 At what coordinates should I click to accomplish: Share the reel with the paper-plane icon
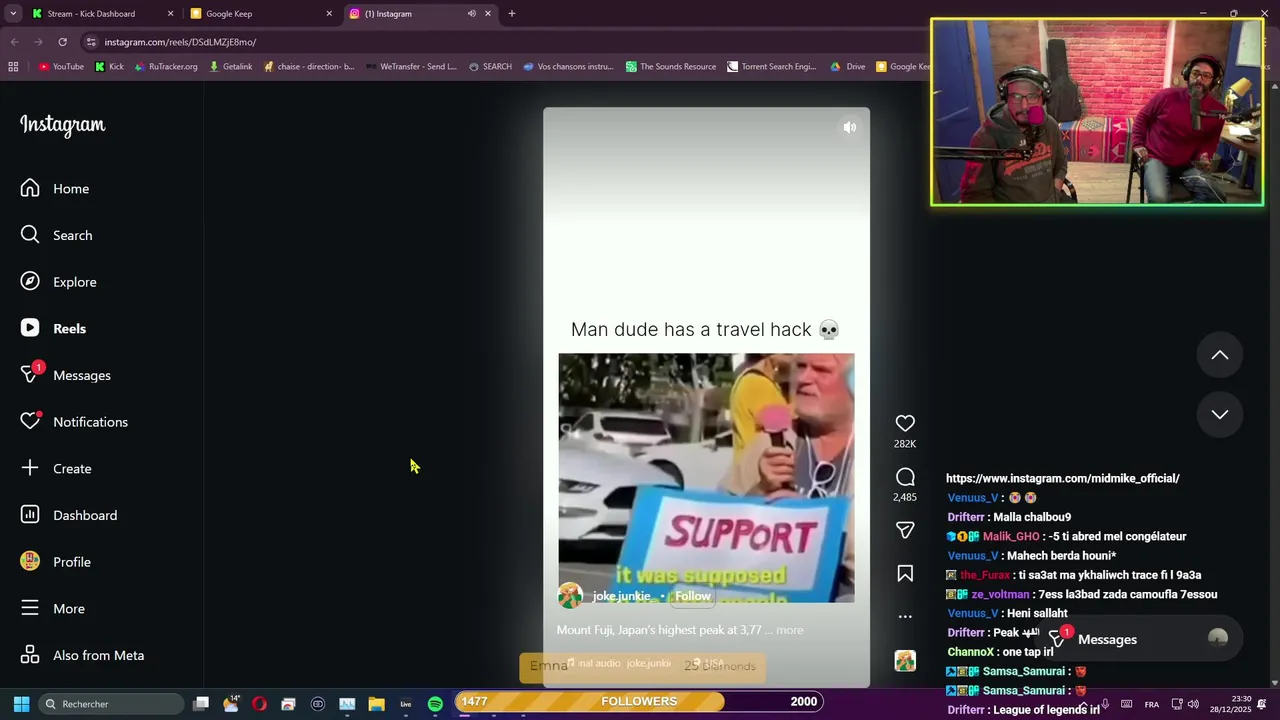pos(905,530)
